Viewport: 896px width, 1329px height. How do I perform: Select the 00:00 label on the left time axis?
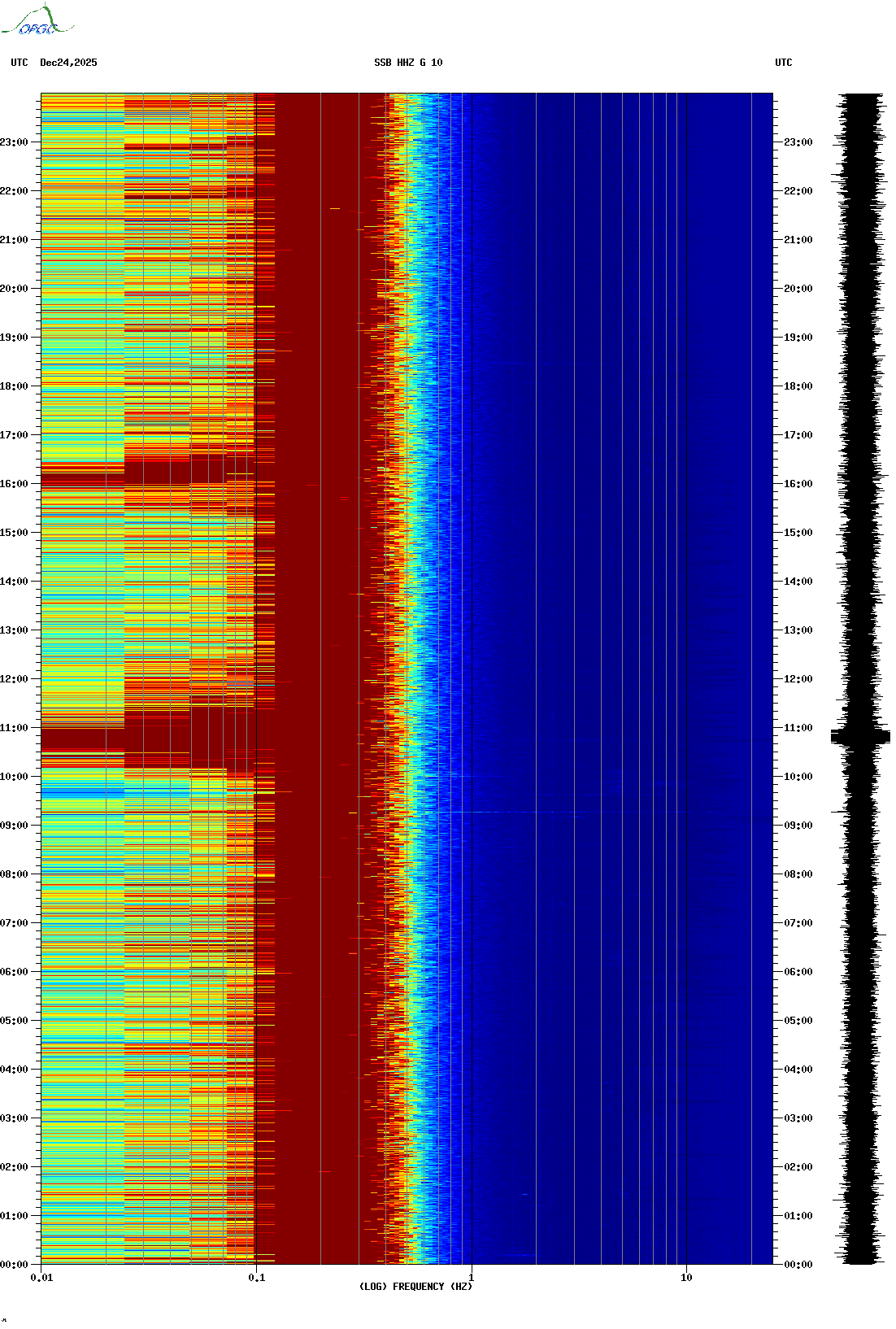point(15,1265)
